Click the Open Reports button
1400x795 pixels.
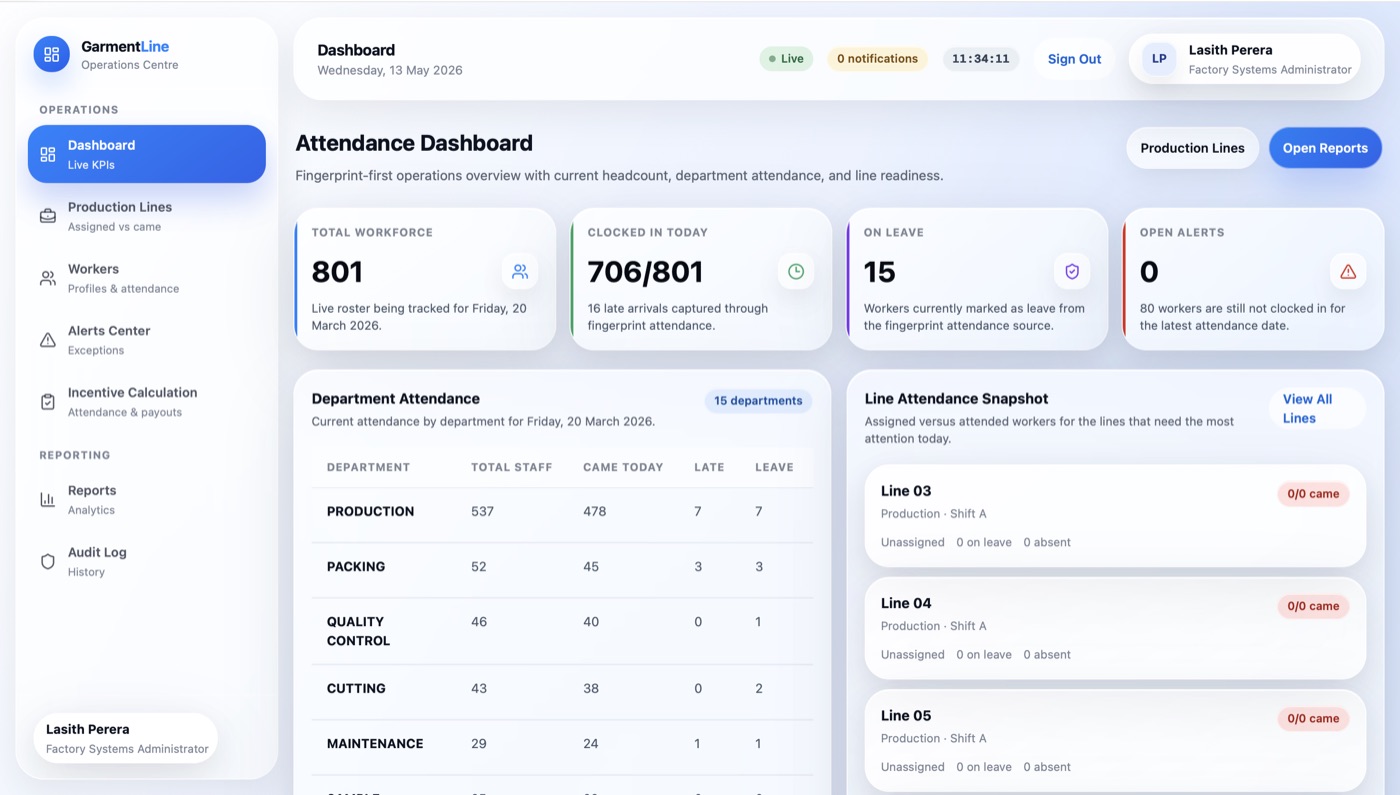(x=1325, y=148)
